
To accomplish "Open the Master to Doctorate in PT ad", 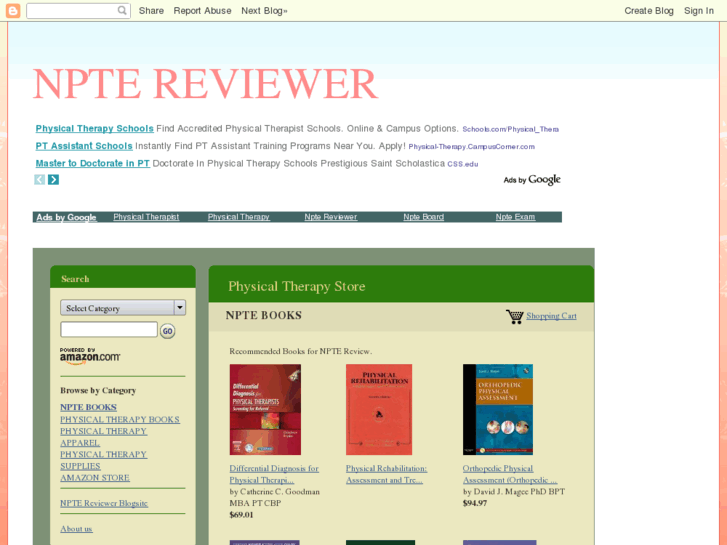I will coord(93,163).
